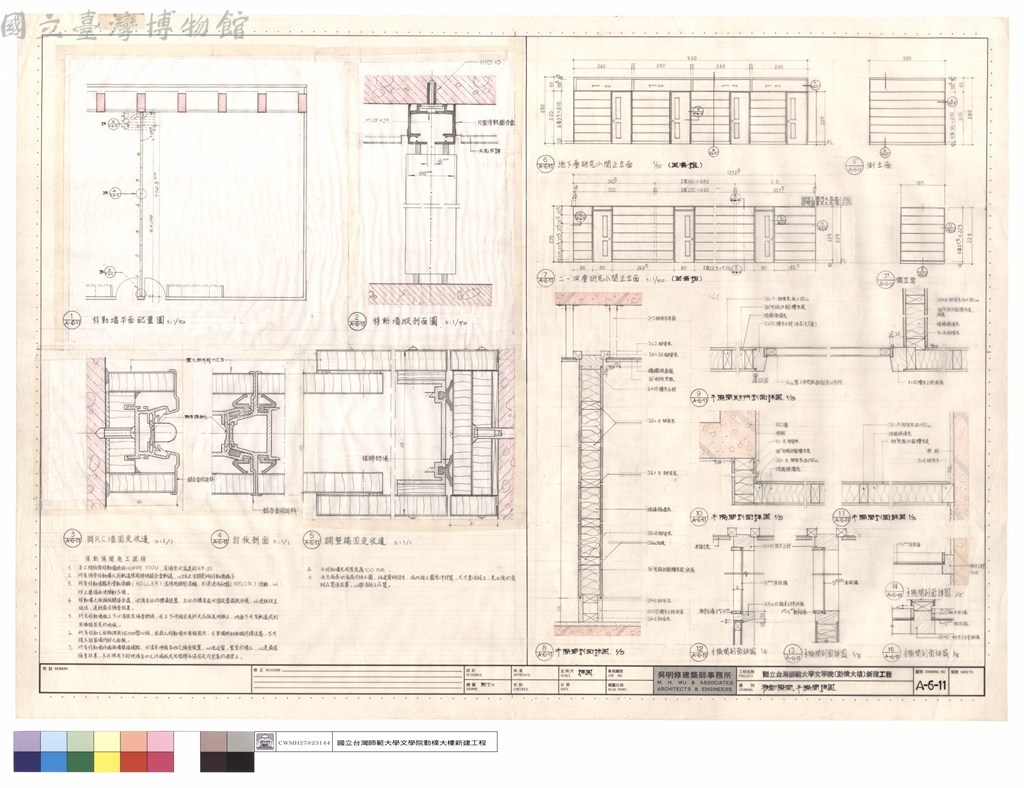Screen dimensions: 1024x788
Task: Click the 國立臺灣博物館 watermark at the top left
Action: 124,25
